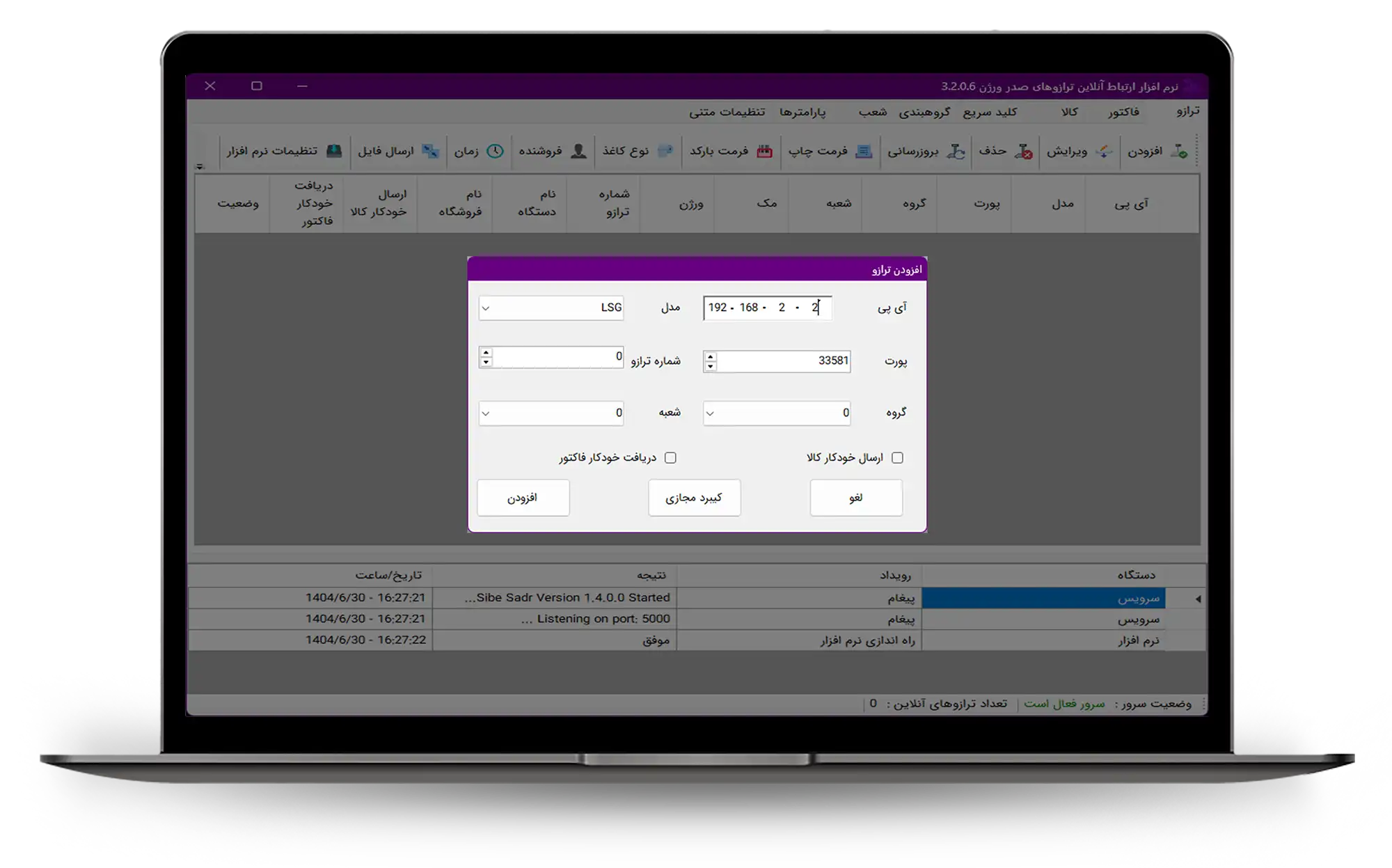Expand the Branch (شعبه) dropdown

coord(486,413)
